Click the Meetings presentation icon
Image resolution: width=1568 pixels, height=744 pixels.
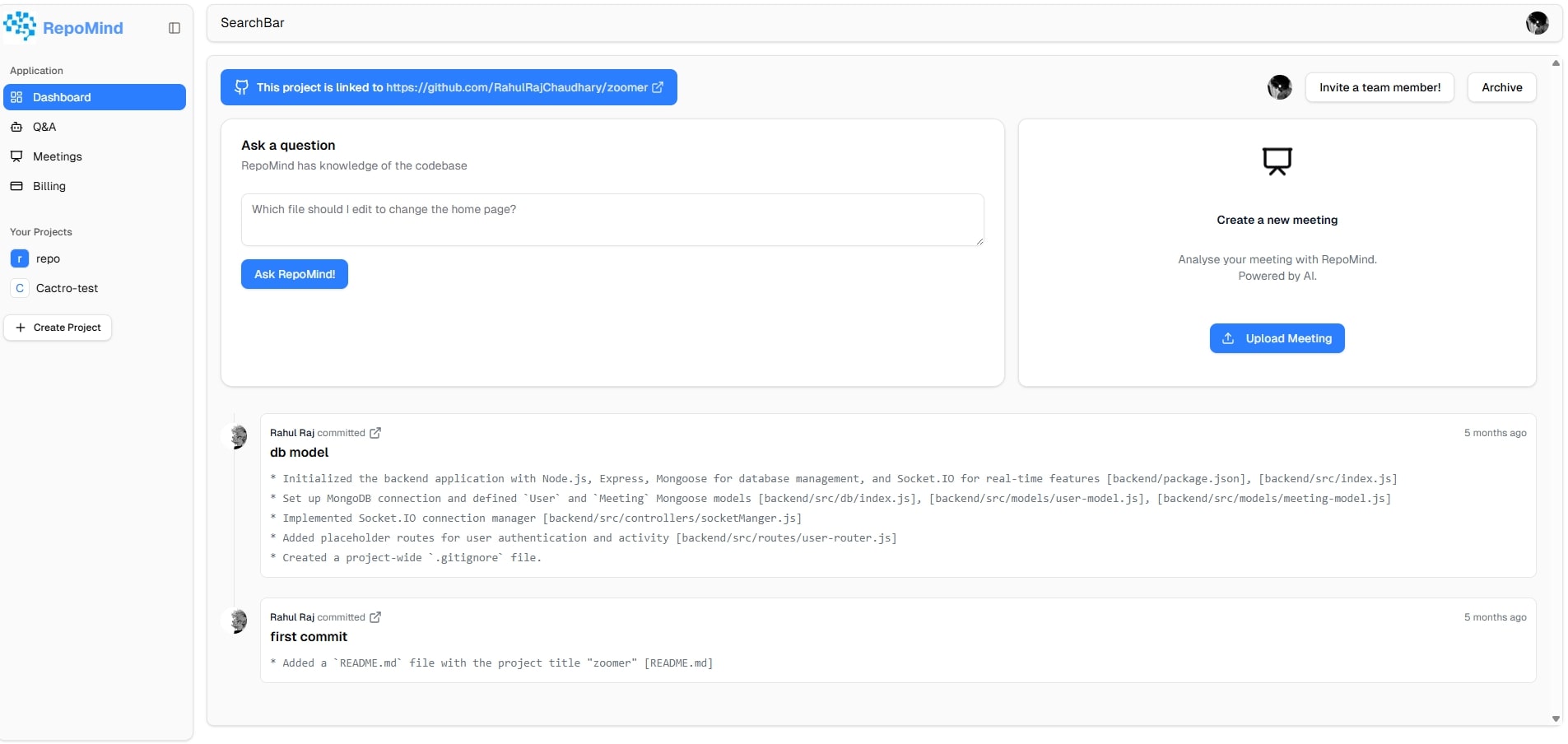click(x=17, y=156)
